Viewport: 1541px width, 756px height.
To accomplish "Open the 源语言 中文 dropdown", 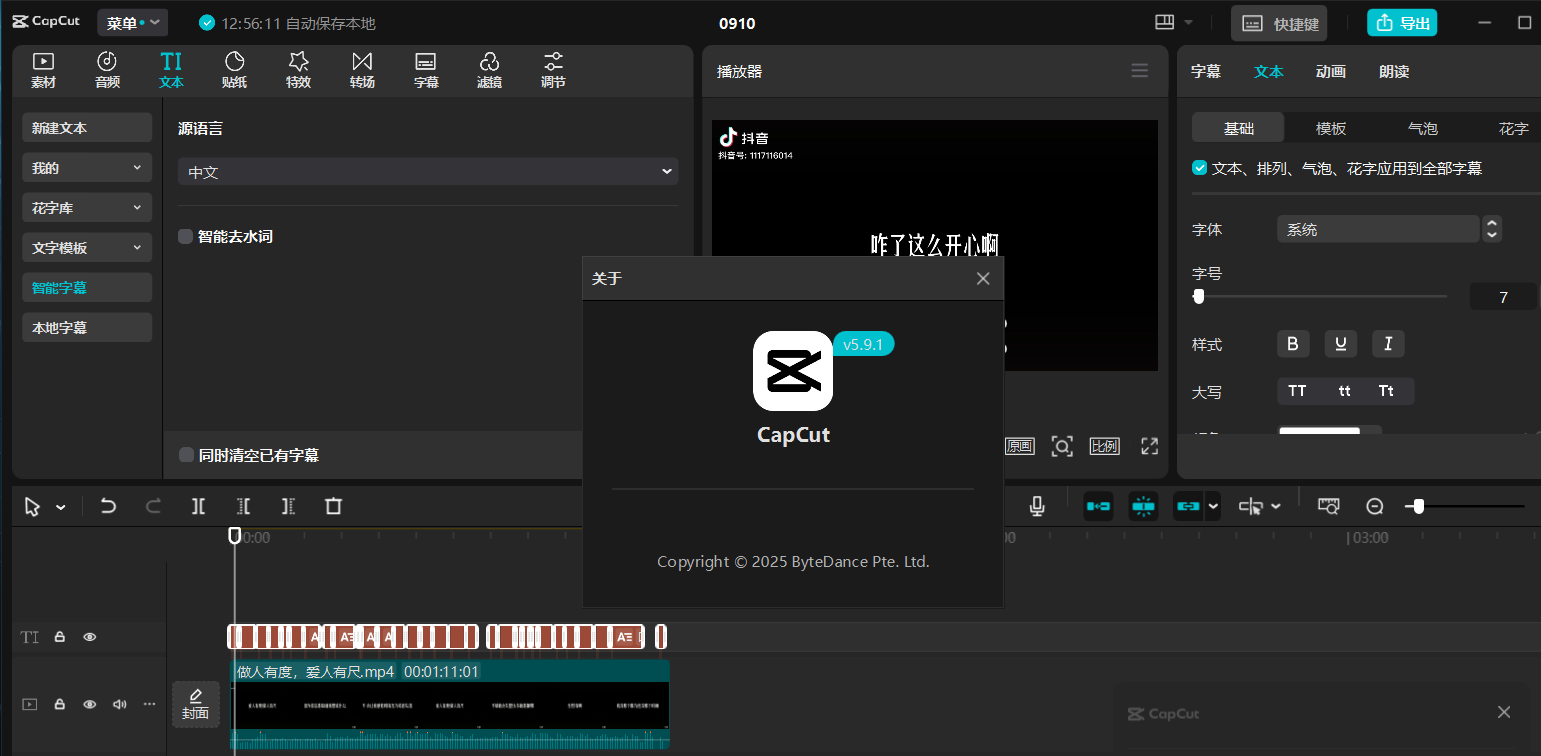I will click(428, 172).
